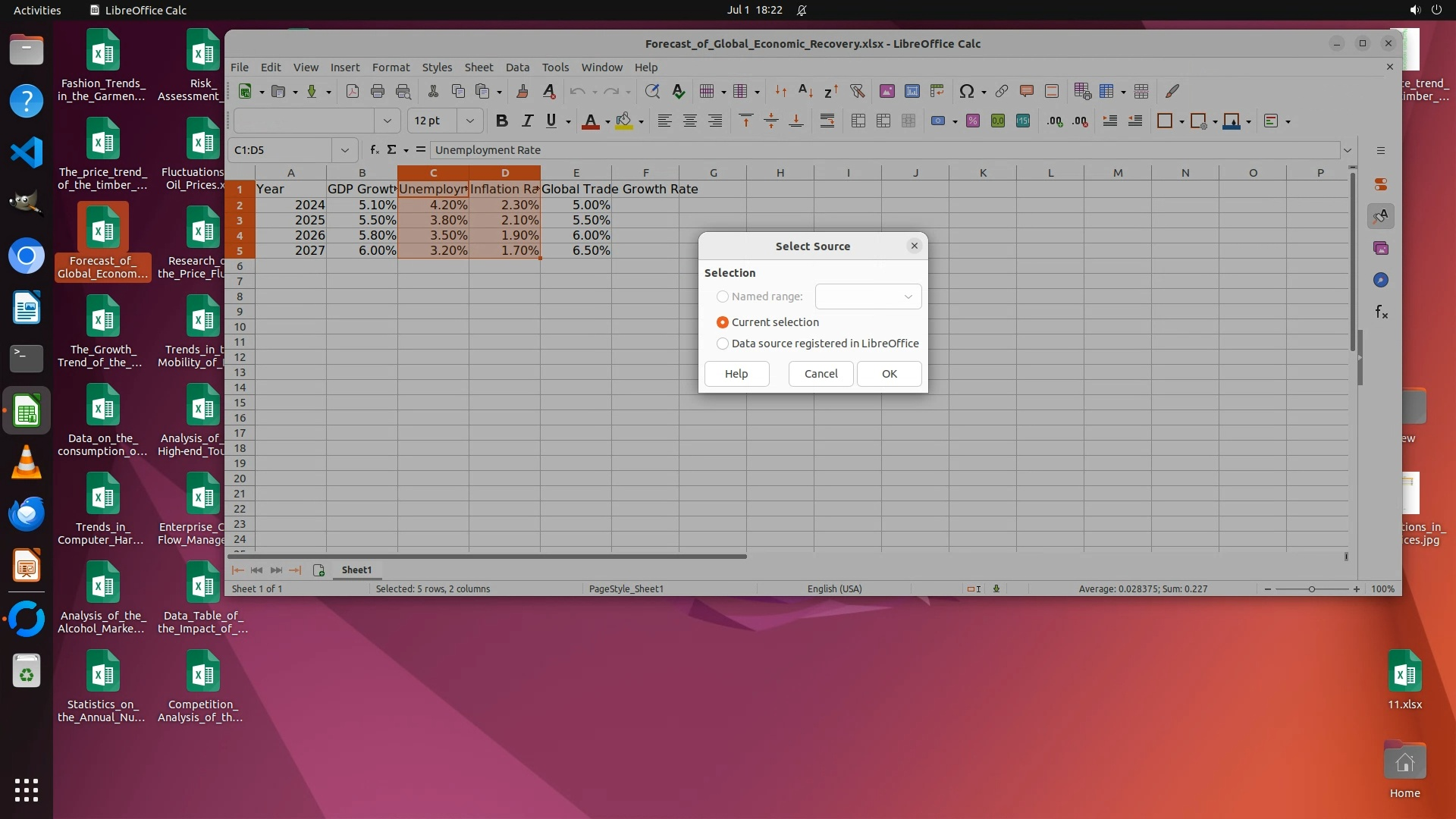
Task: Click the Bold formatting icon
Action: [x=501, y=121]
